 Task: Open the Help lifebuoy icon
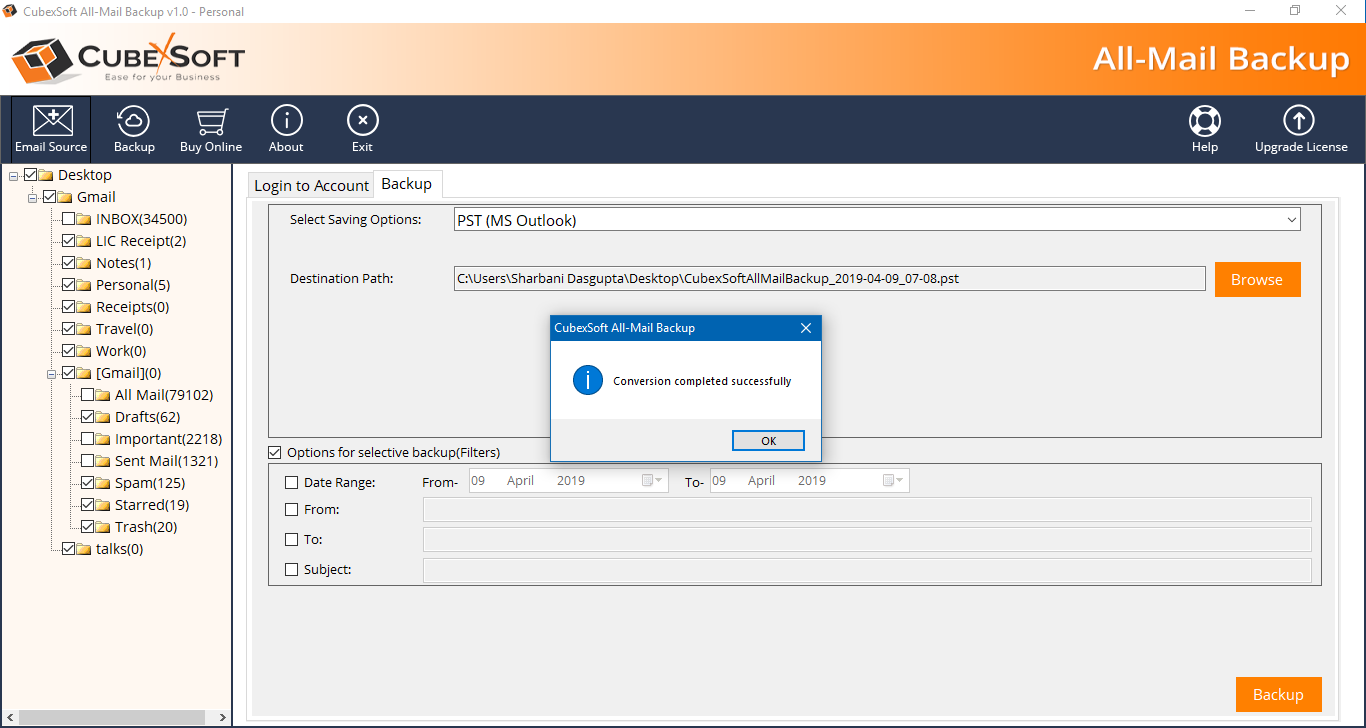pos(1204,129)
